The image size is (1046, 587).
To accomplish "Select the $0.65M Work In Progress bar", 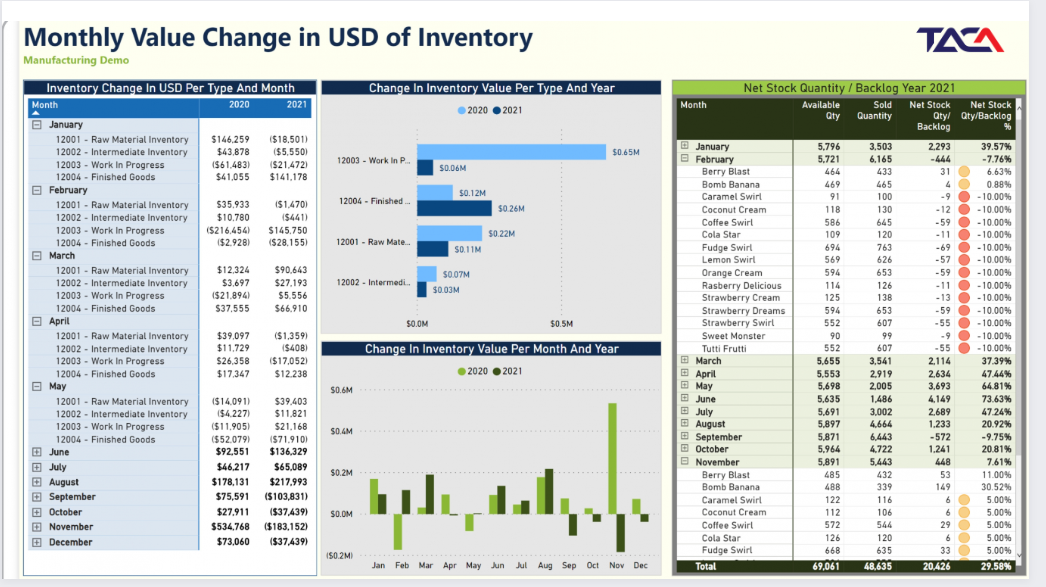I will click(512, 152).
